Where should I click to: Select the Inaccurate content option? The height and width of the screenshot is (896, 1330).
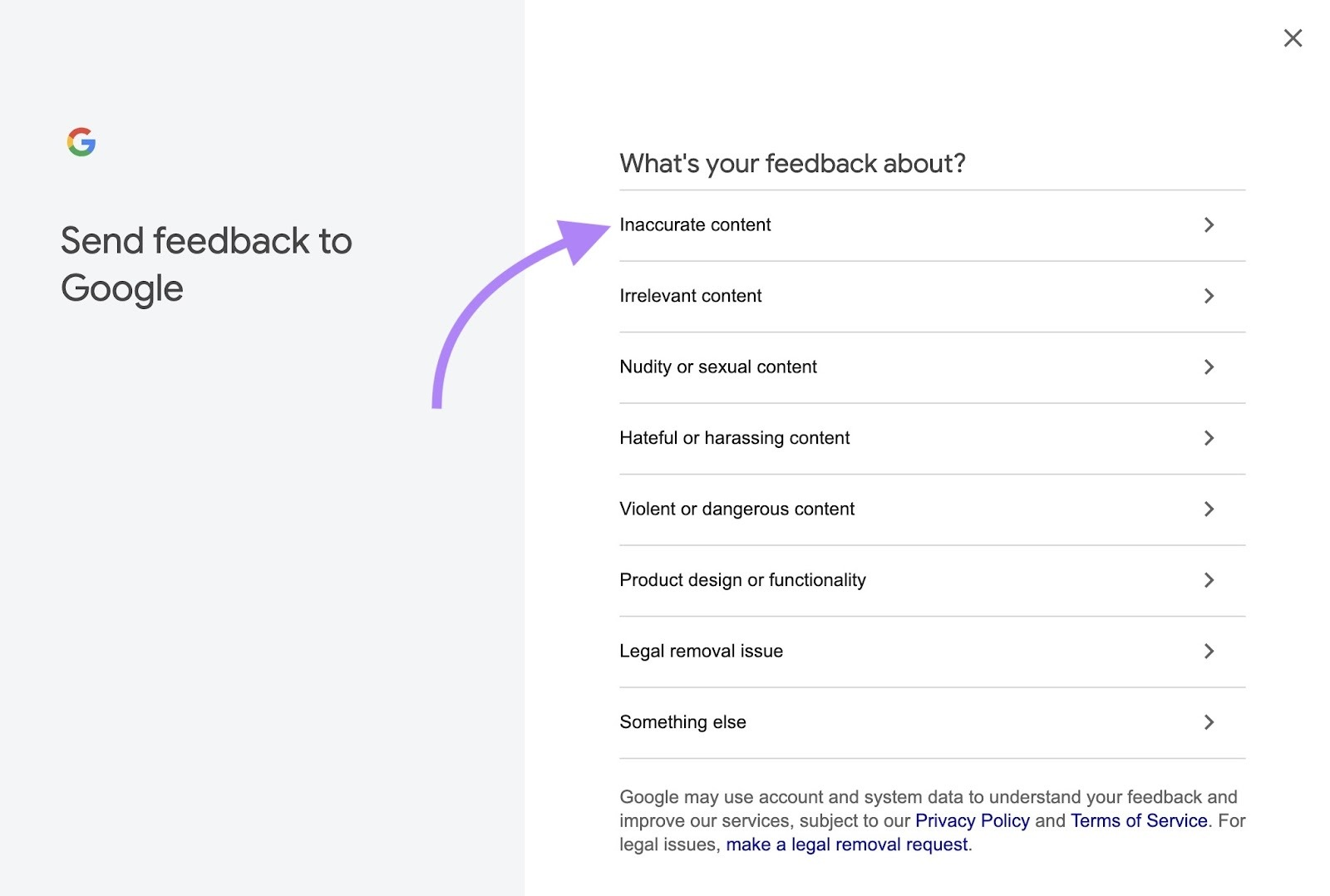[x=695, y=225]
